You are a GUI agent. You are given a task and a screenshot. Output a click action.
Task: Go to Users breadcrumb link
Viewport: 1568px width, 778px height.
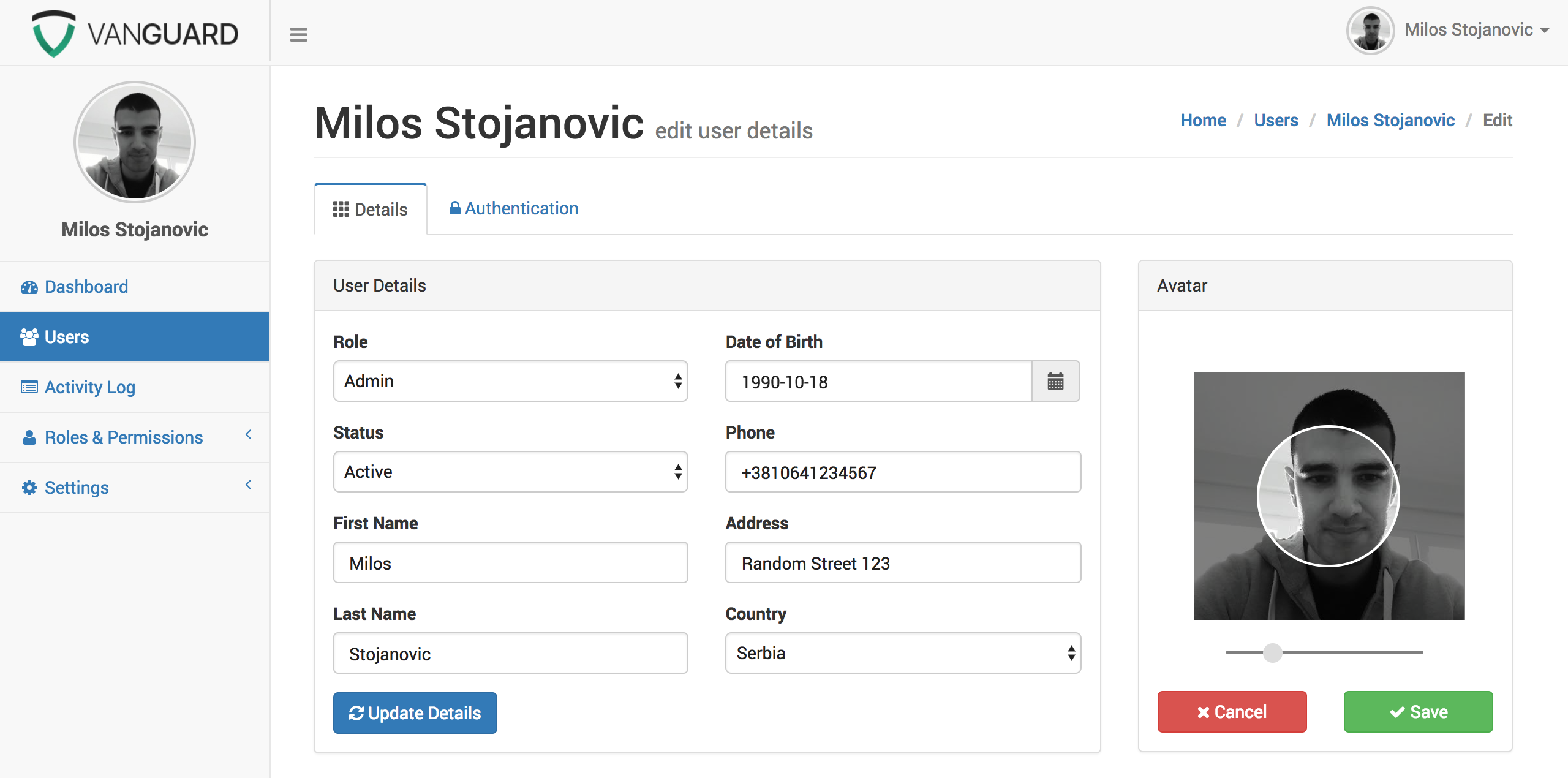click(x=1276, y=120)
